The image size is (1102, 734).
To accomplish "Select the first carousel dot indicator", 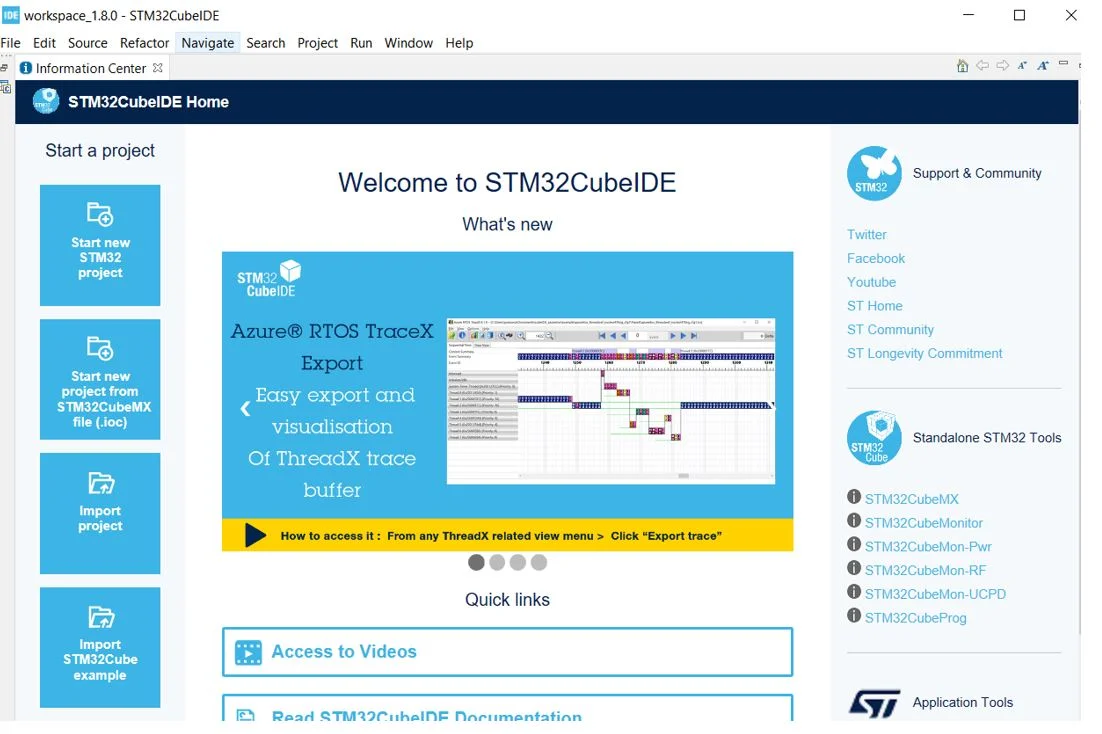I will [476, 563].
